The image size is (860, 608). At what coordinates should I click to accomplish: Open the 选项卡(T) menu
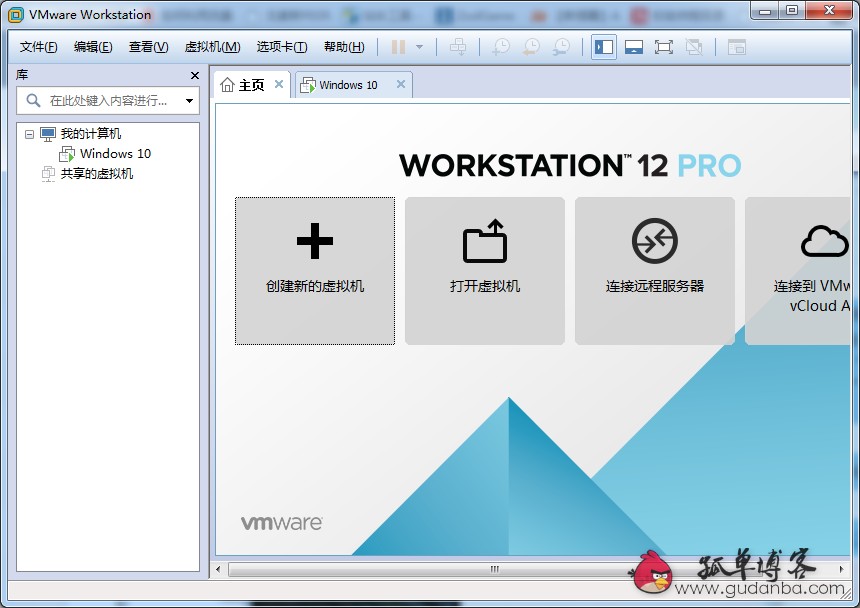pos(282,47)
